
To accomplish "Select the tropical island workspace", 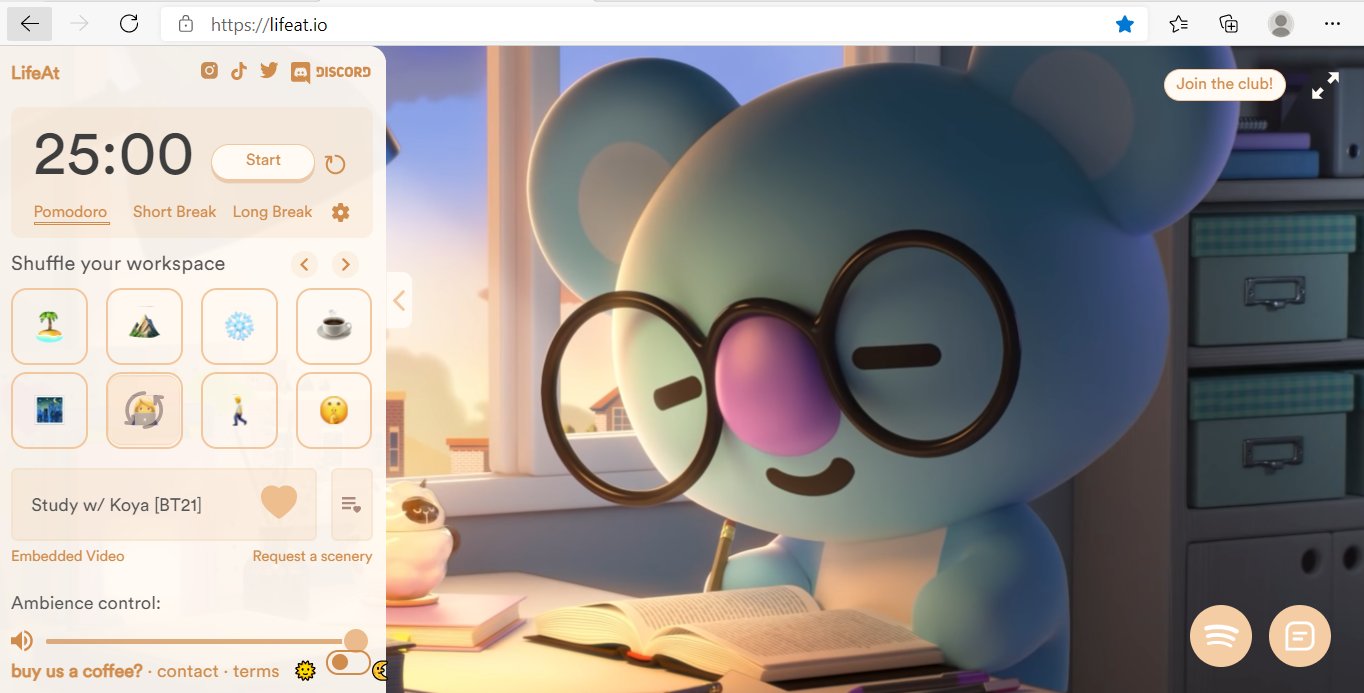I will point(49,326).
